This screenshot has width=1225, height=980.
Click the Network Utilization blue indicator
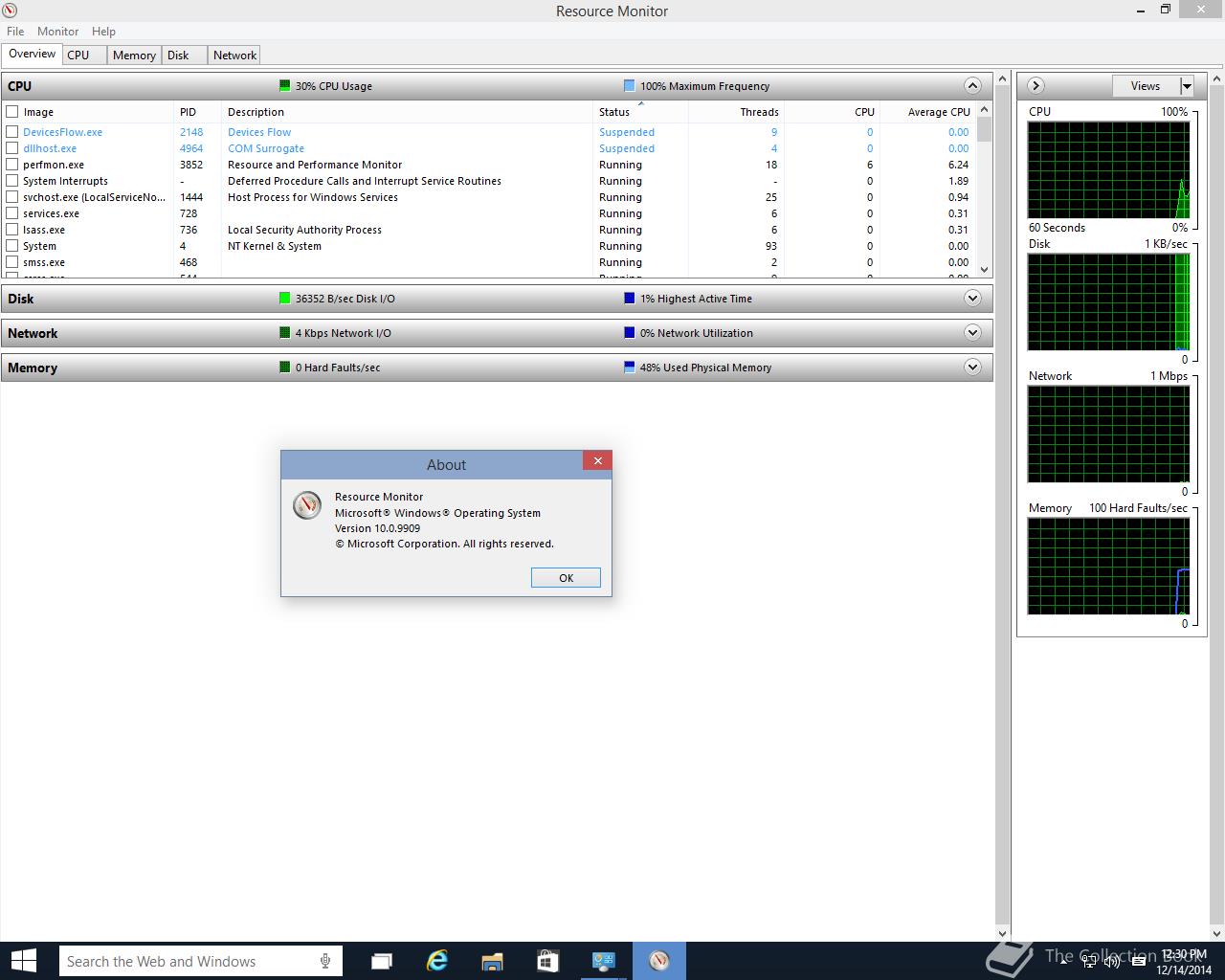(x=629, y=333)
